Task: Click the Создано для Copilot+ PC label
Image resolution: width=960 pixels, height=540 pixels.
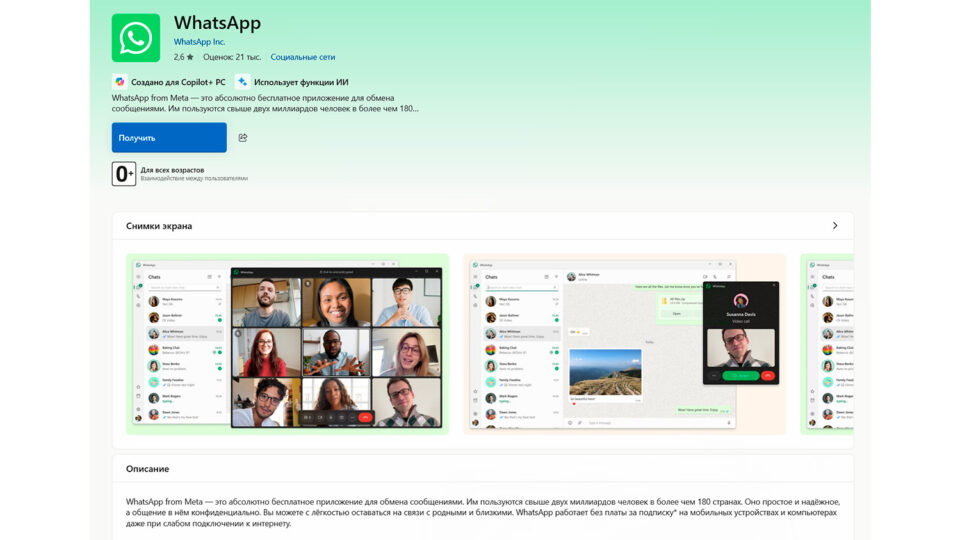Action: tap(178, 82)
